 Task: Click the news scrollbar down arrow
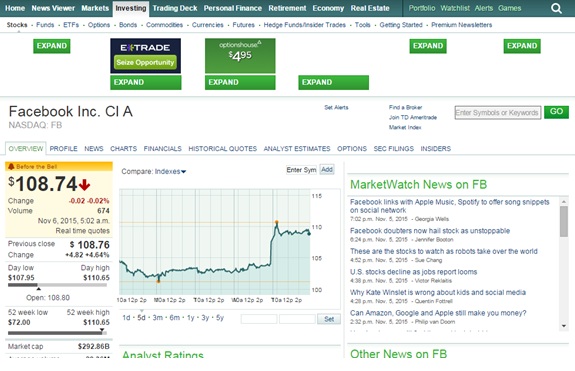pyautogui.click(x=564, y=326)
